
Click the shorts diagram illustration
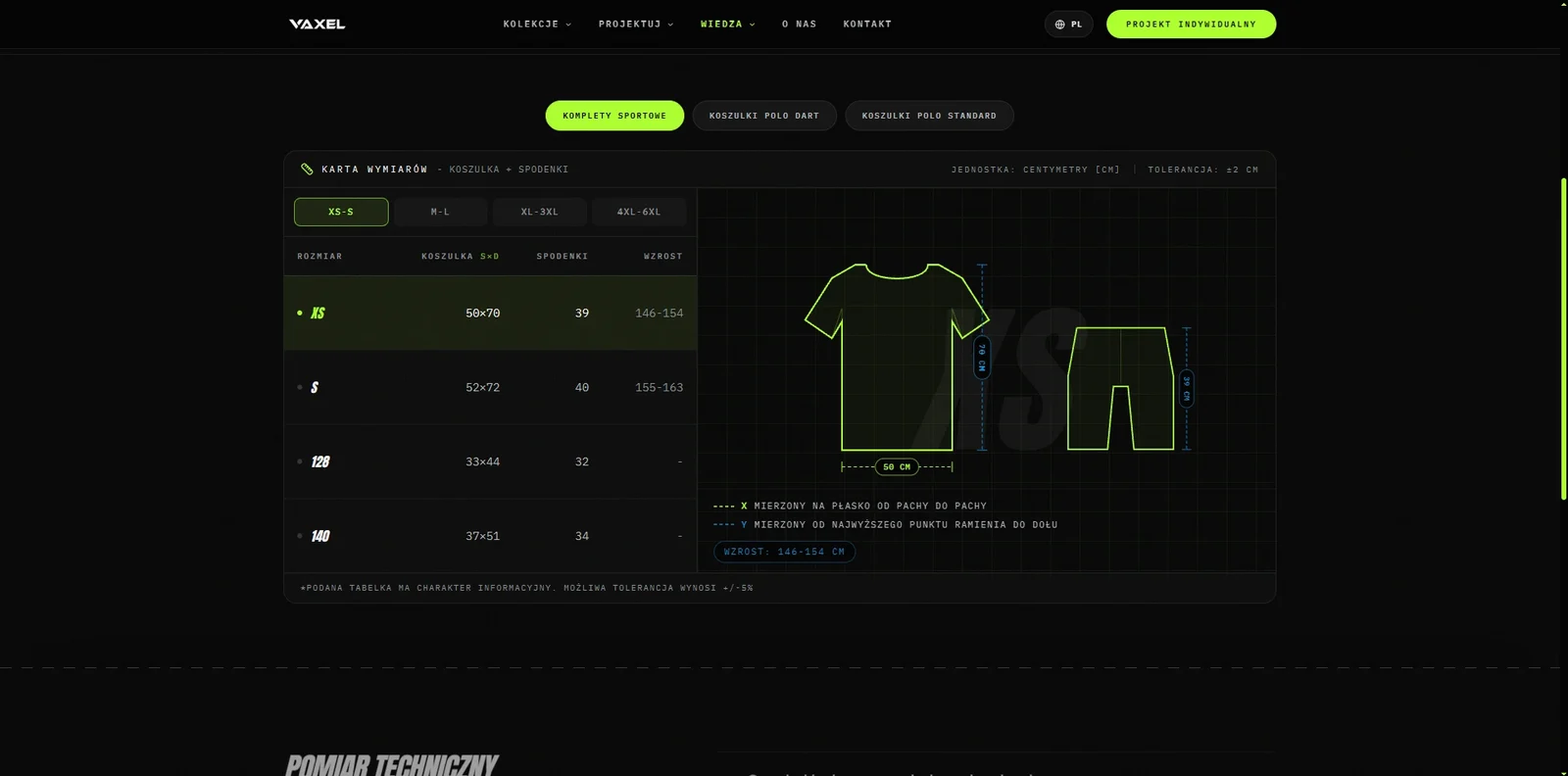coord(1120,388)
